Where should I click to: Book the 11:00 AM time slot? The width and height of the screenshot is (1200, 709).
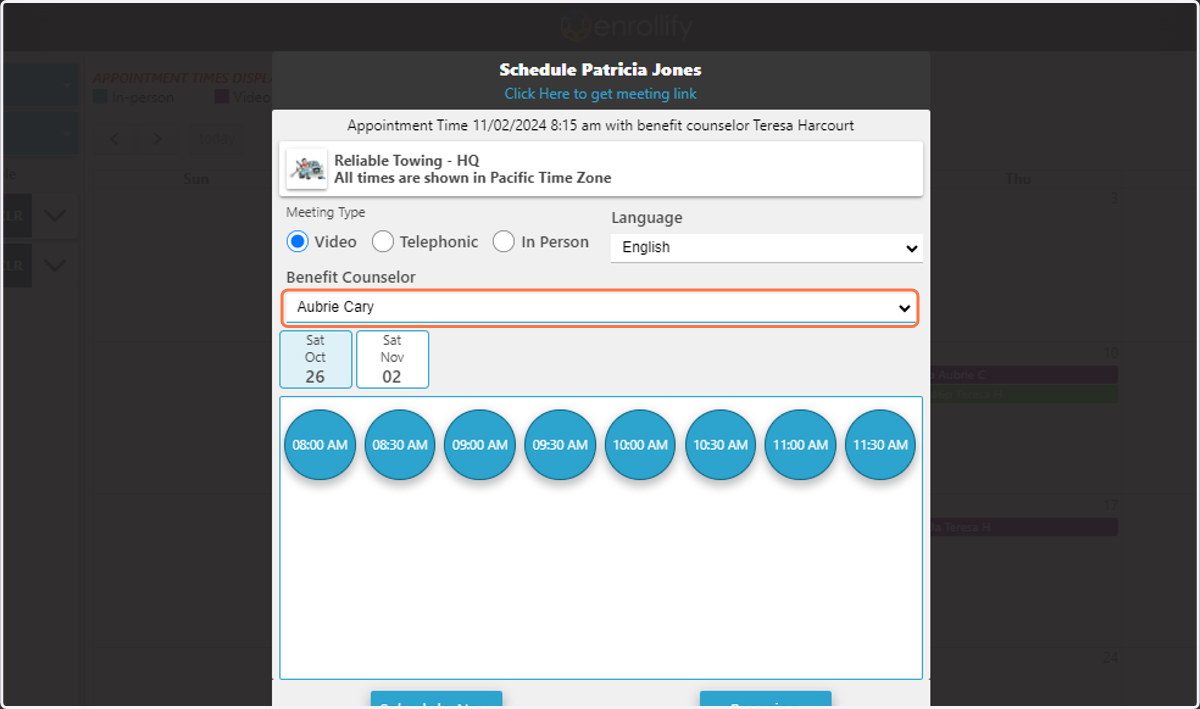tap(800, 445)
